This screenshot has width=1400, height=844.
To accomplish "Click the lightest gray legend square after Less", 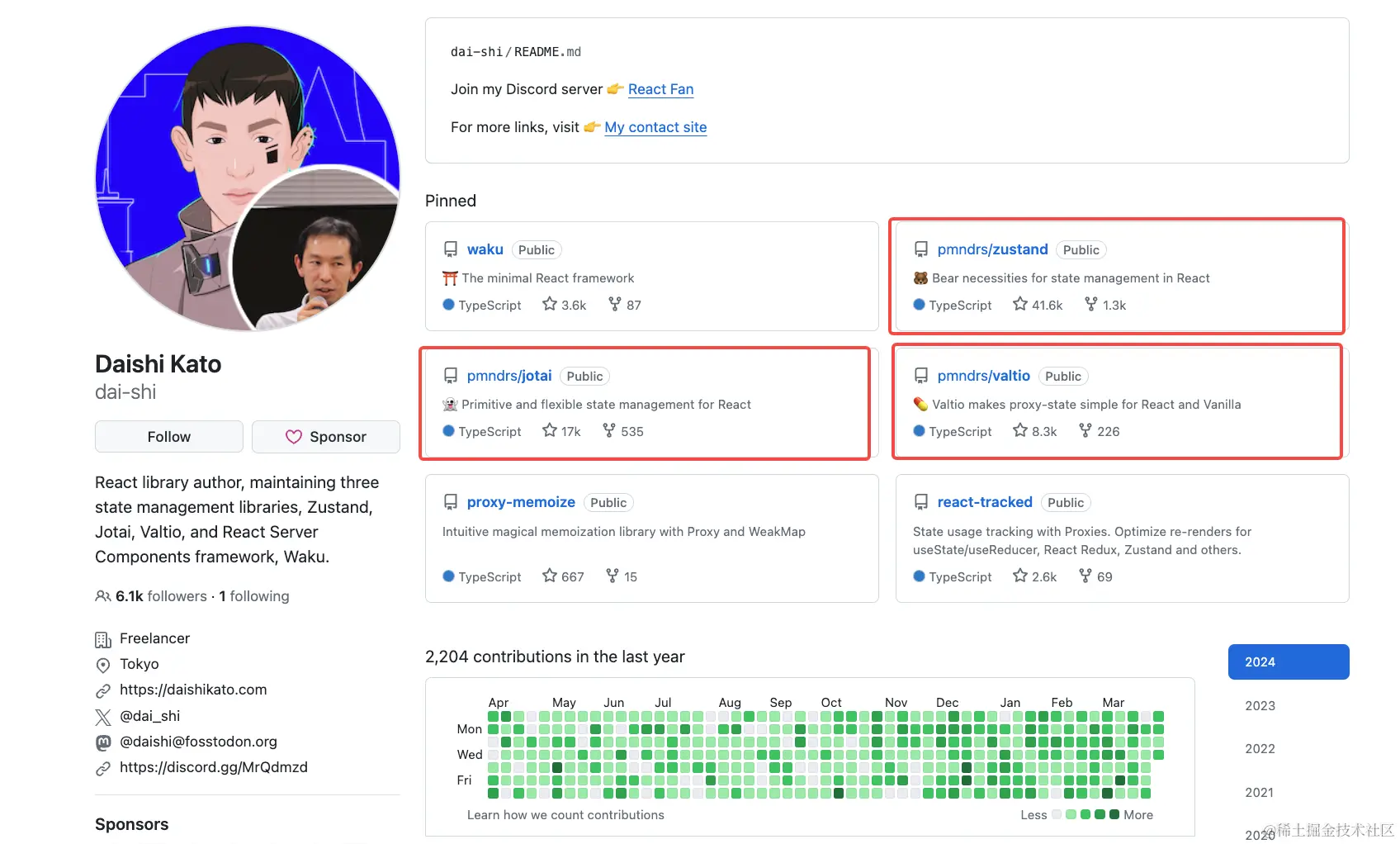I will point(1057,814).
